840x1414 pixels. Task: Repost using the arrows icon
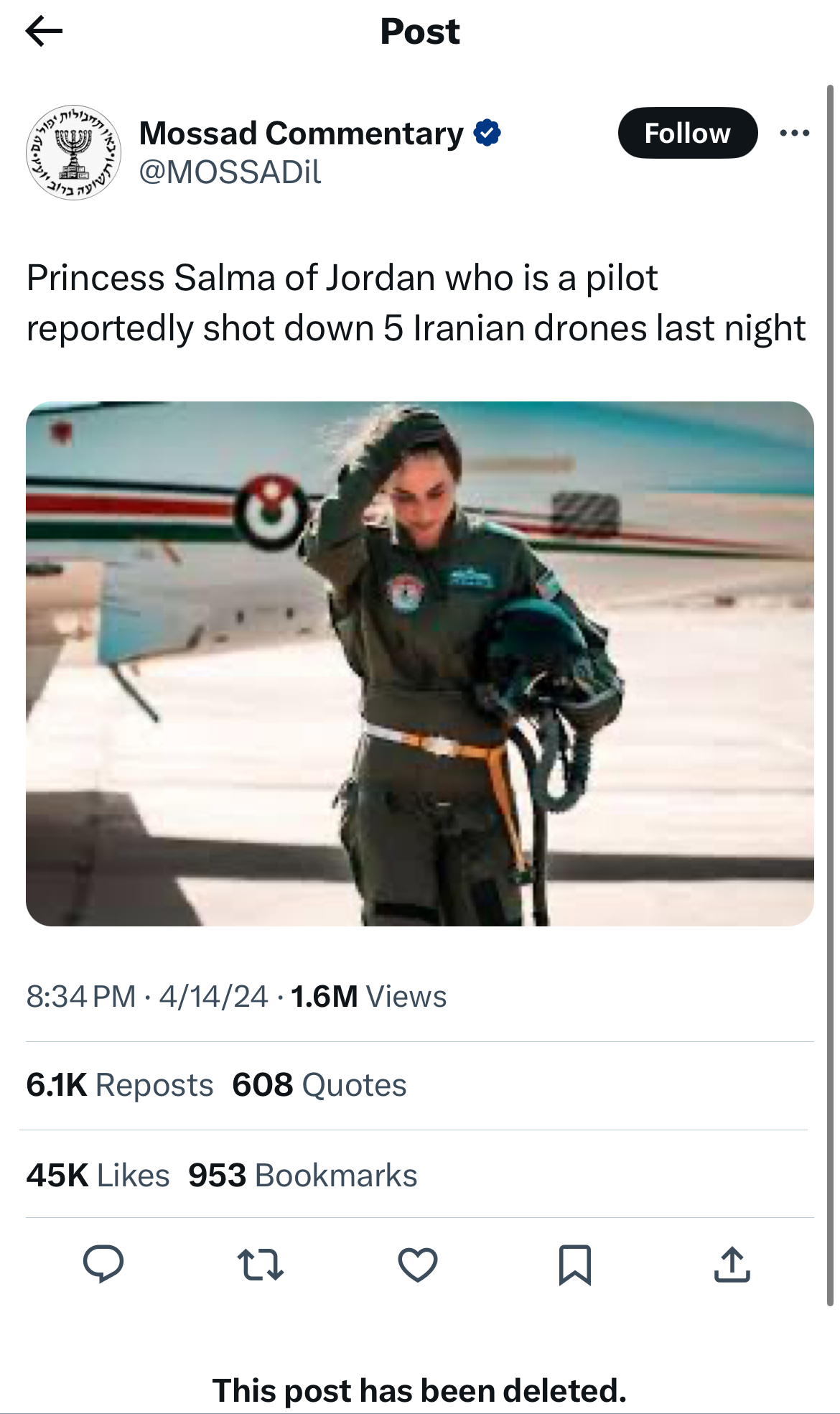point(261,1264)
